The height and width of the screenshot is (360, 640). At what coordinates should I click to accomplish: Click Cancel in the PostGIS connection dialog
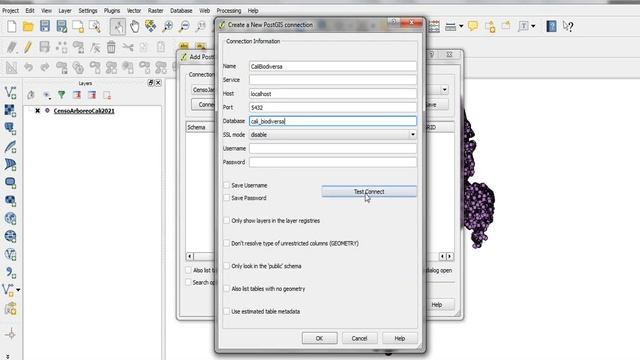pyautogui.click(x=359, y=338)
